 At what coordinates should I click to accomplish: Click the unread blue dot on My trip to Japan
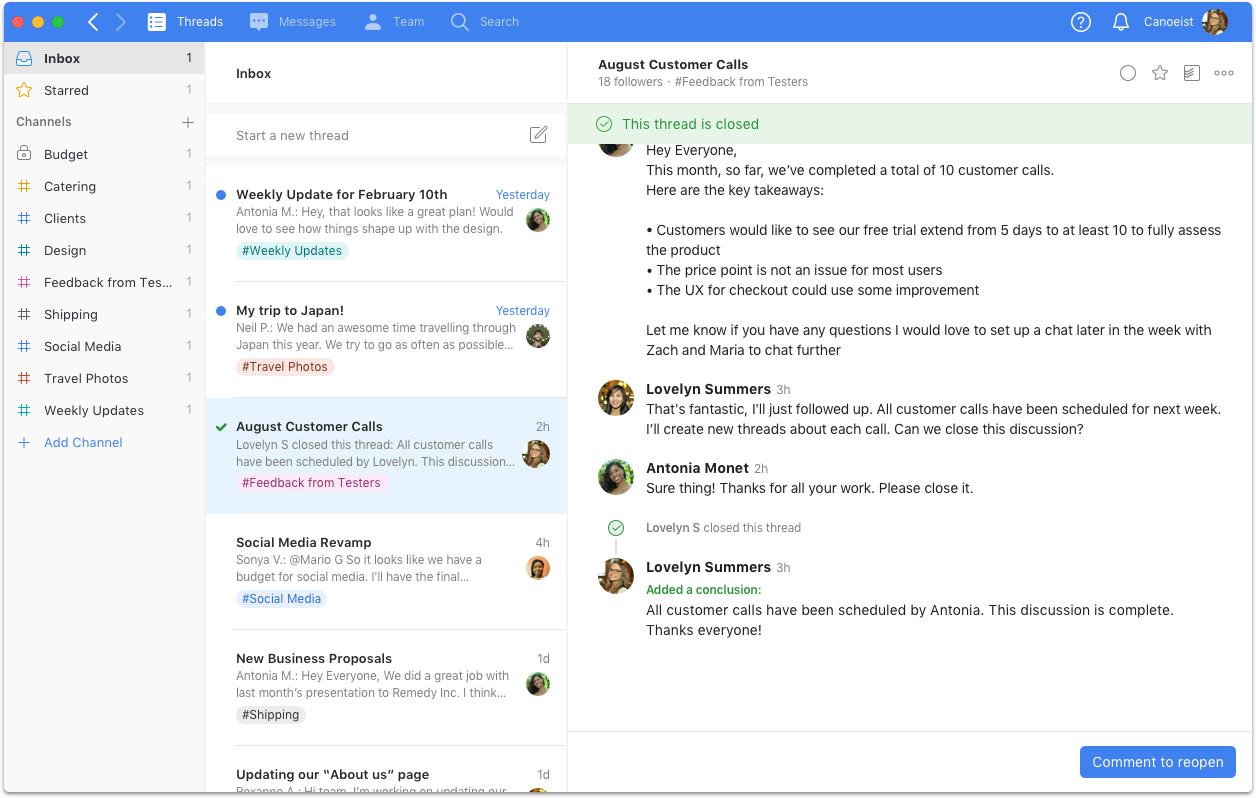click(221, 311)
